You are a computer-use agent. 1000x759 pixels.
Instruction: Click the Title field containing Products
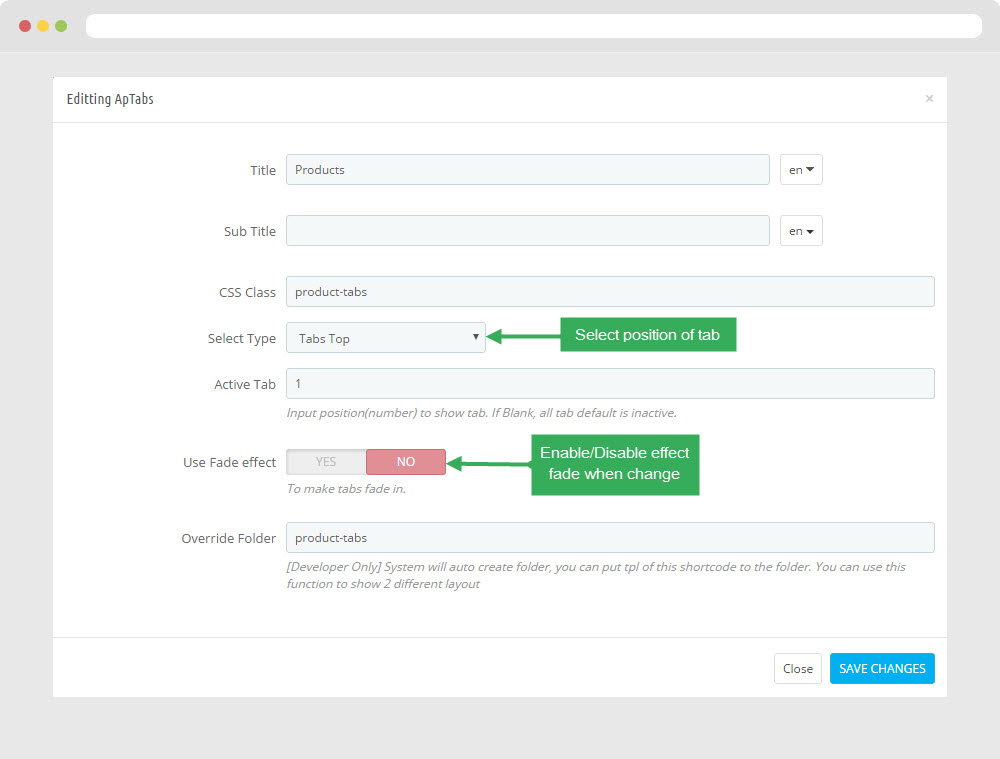pyautogui.click(x=527, y=170)
